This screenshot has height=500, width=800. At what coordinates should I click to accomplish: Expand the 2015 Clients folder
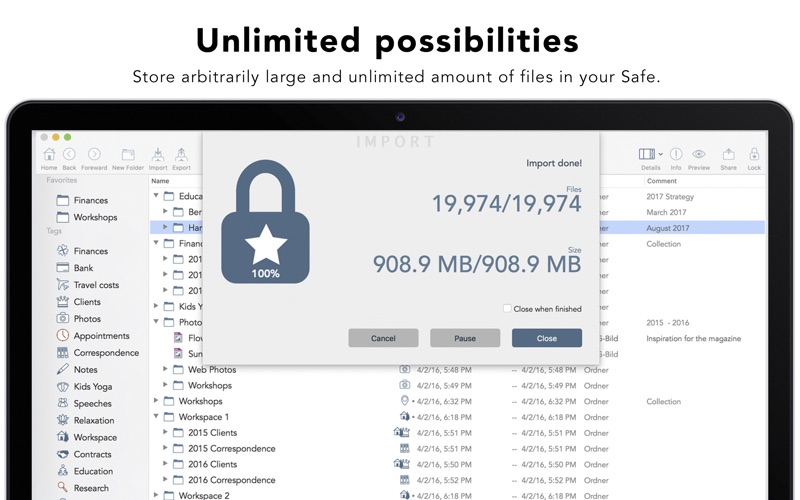point(166,433)
